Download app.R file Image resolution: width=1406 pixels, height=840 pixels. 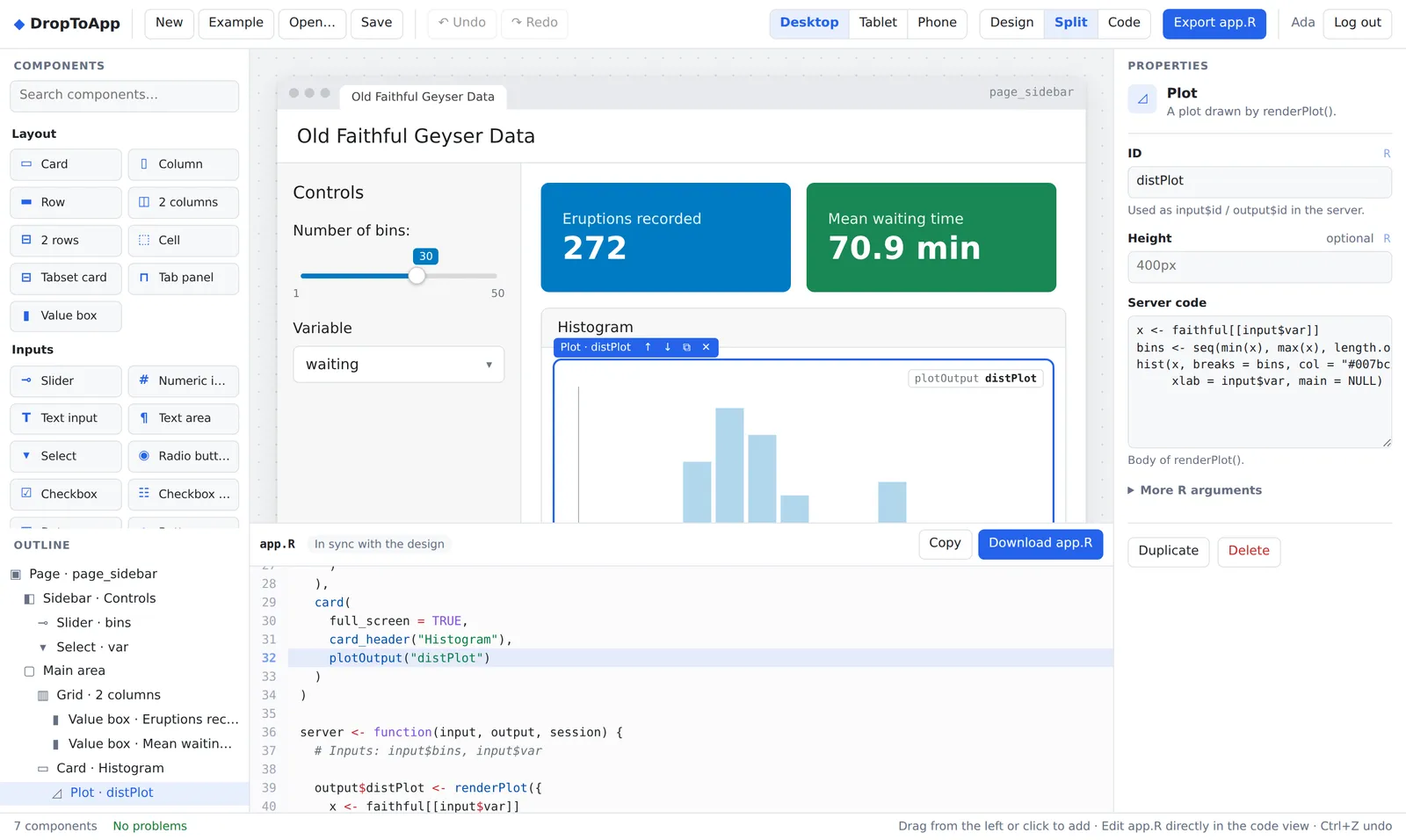tap(1040, 544)
